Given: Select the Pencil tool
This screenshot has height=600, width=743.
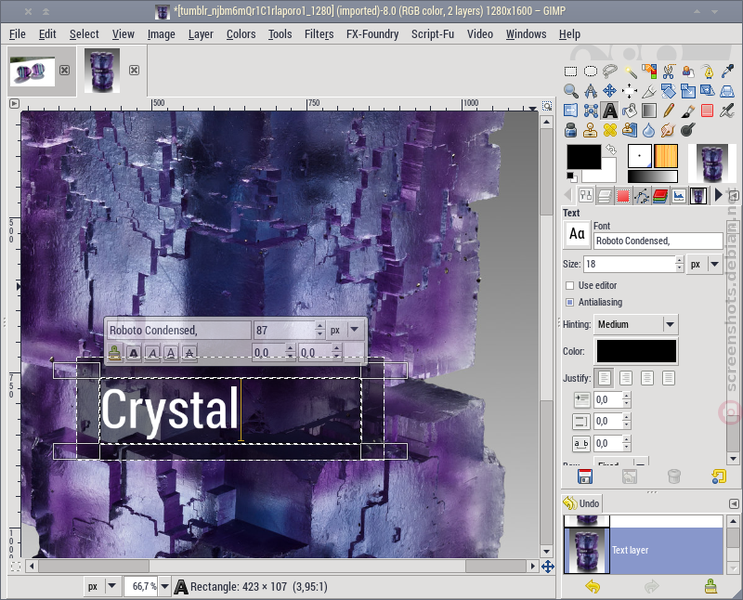Looking at the screenshot, I should tap(669, 110).
